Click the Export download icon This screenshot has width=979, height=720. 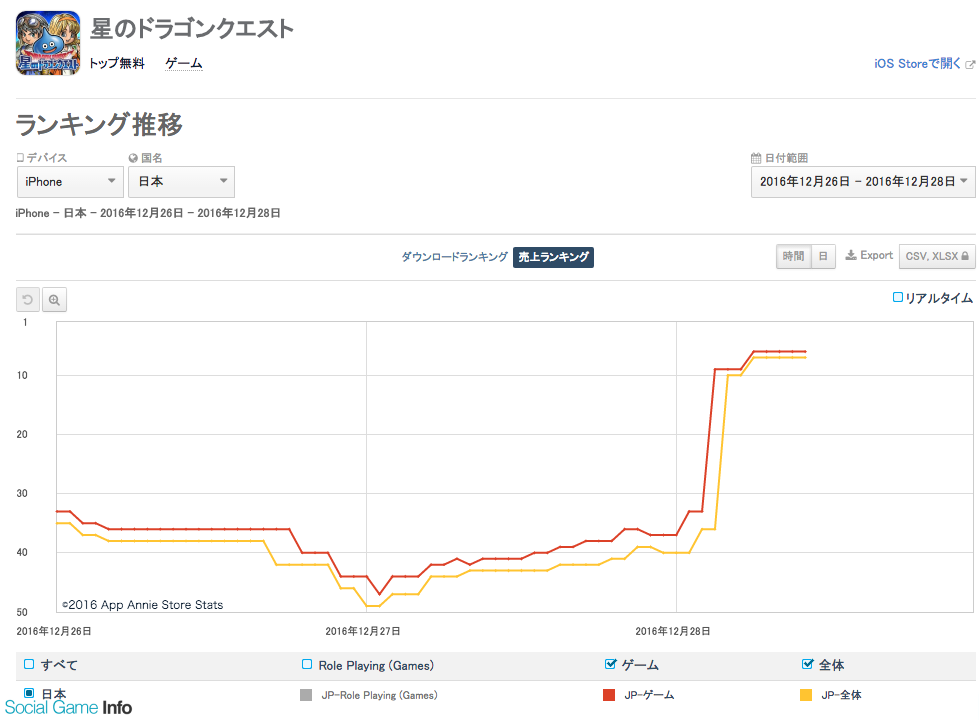850,255
